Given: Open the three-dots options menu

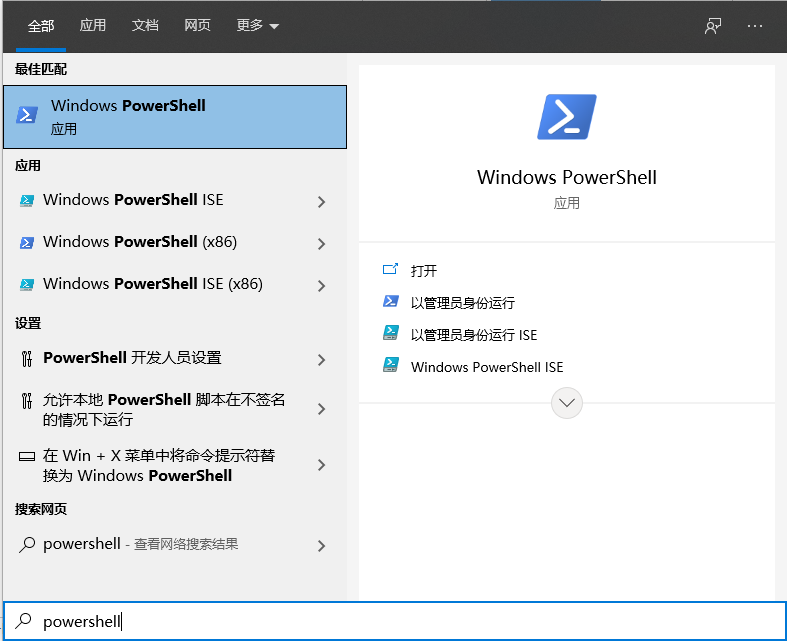Looking at the screenshot, I should 755,26.
